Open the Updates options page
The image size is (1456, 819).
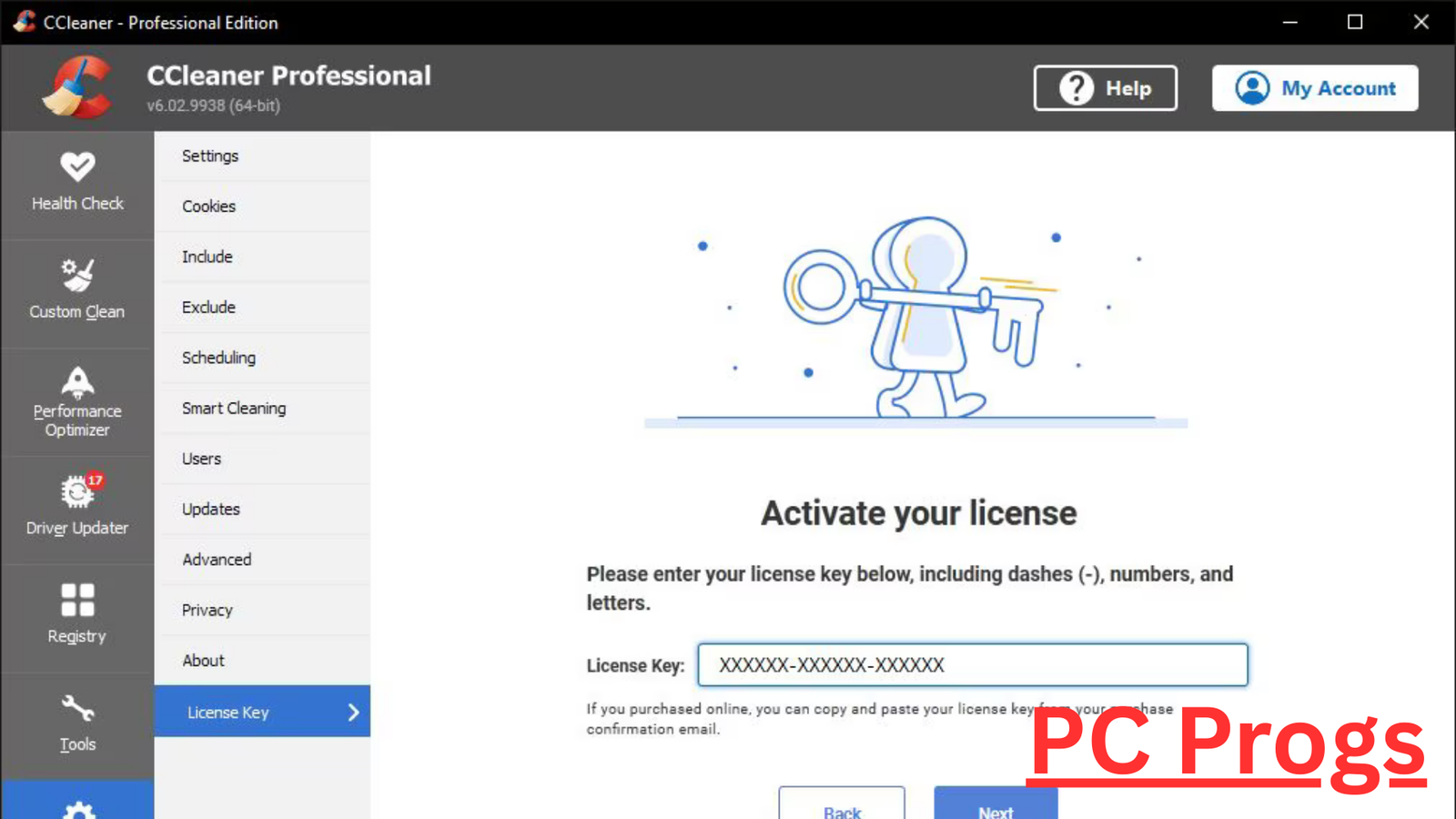click(262, 510)
